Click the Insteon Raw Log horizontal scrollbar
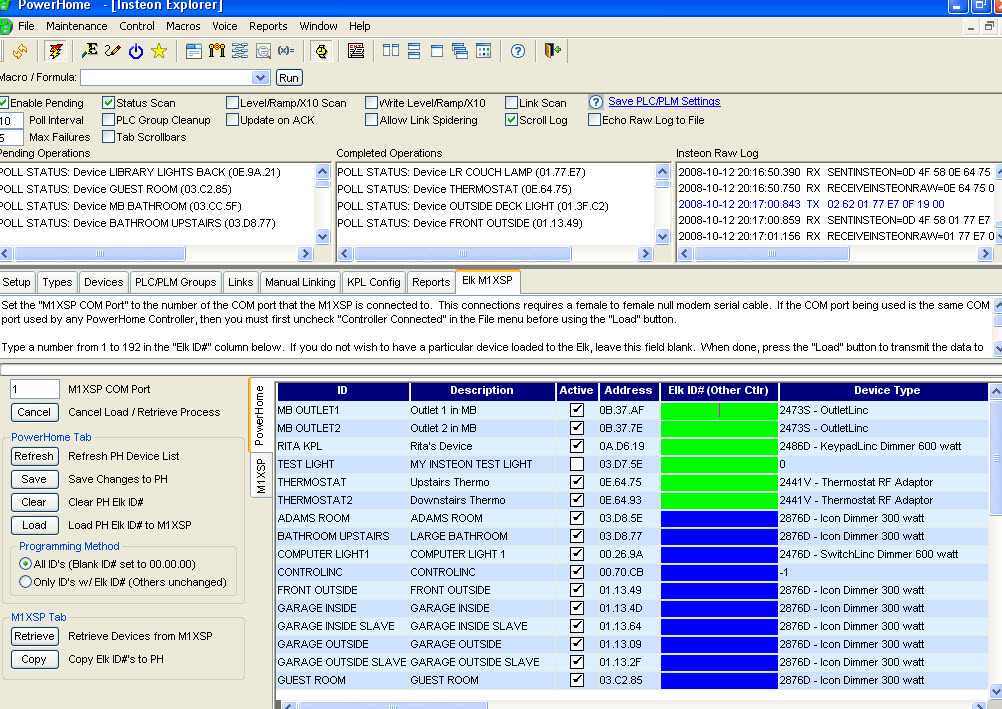The height and width of the screenshot is (709, 1002). tap(835, 254)
